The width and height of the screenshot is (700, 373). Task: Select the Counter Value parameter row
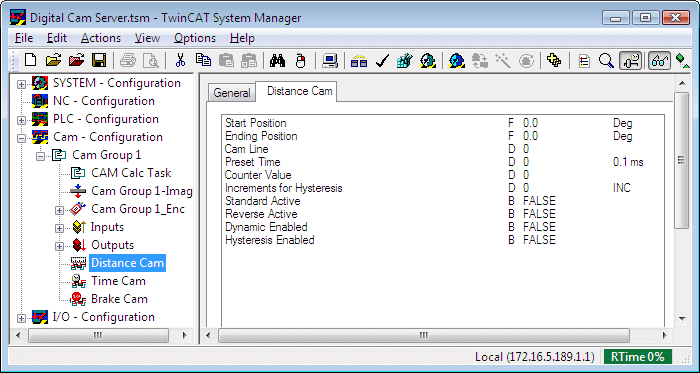coord(442,175)
